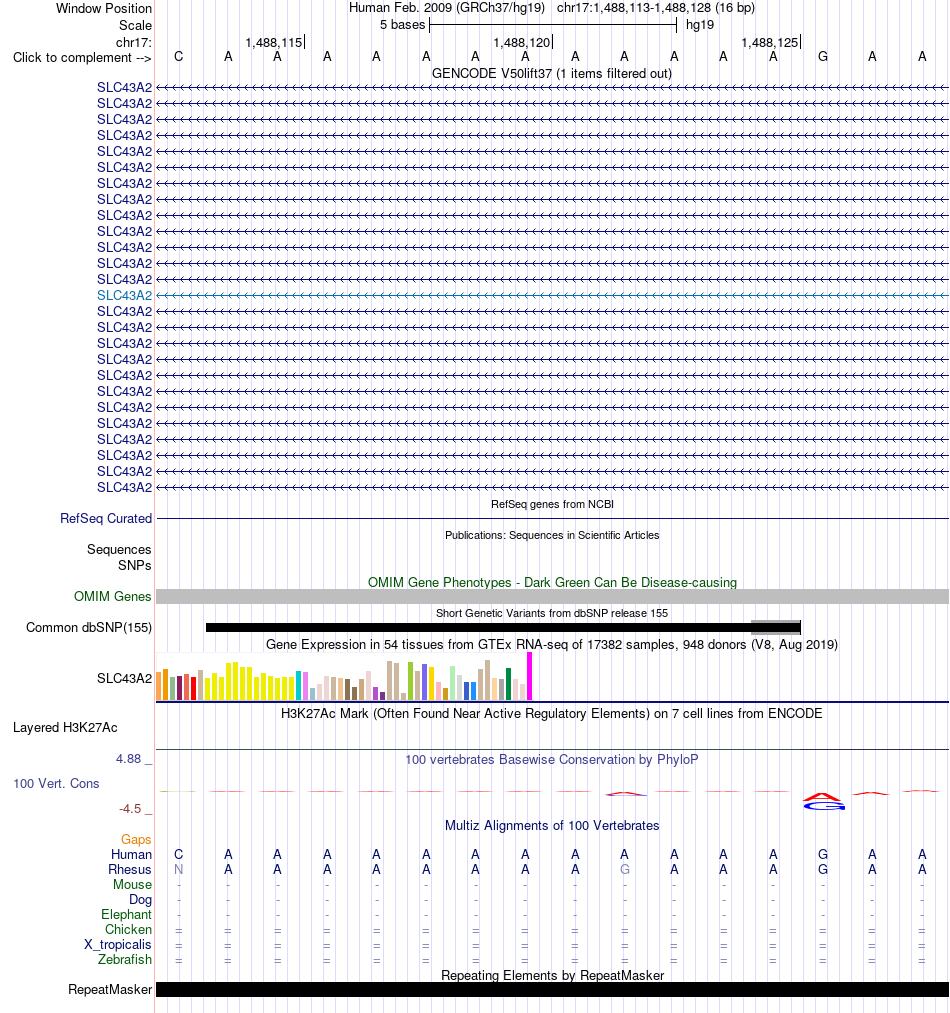This screenshot has width=950, height=1013.
Task: Open the Basewise Conservation by PhyloP title
Action: click(x=552, y=759)
